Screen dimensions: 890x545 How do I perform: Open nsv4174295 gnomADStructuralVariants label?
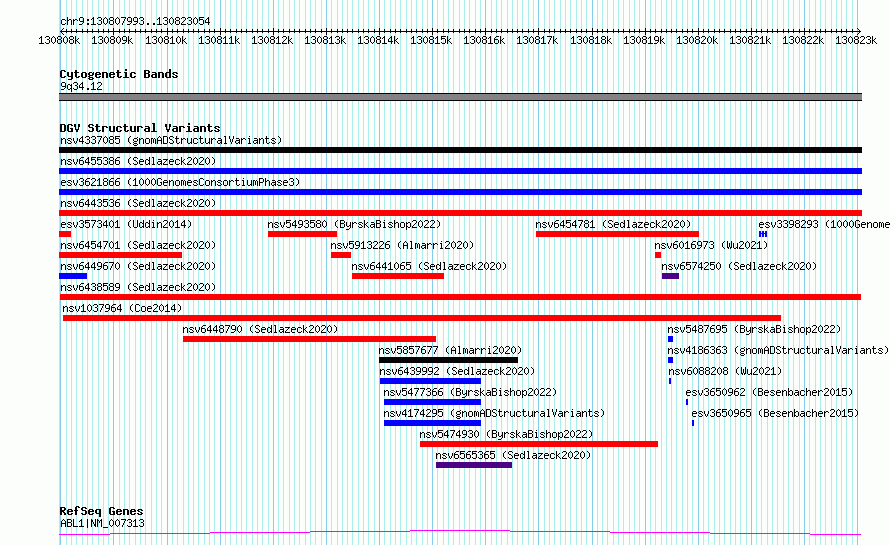coord(494,413)
